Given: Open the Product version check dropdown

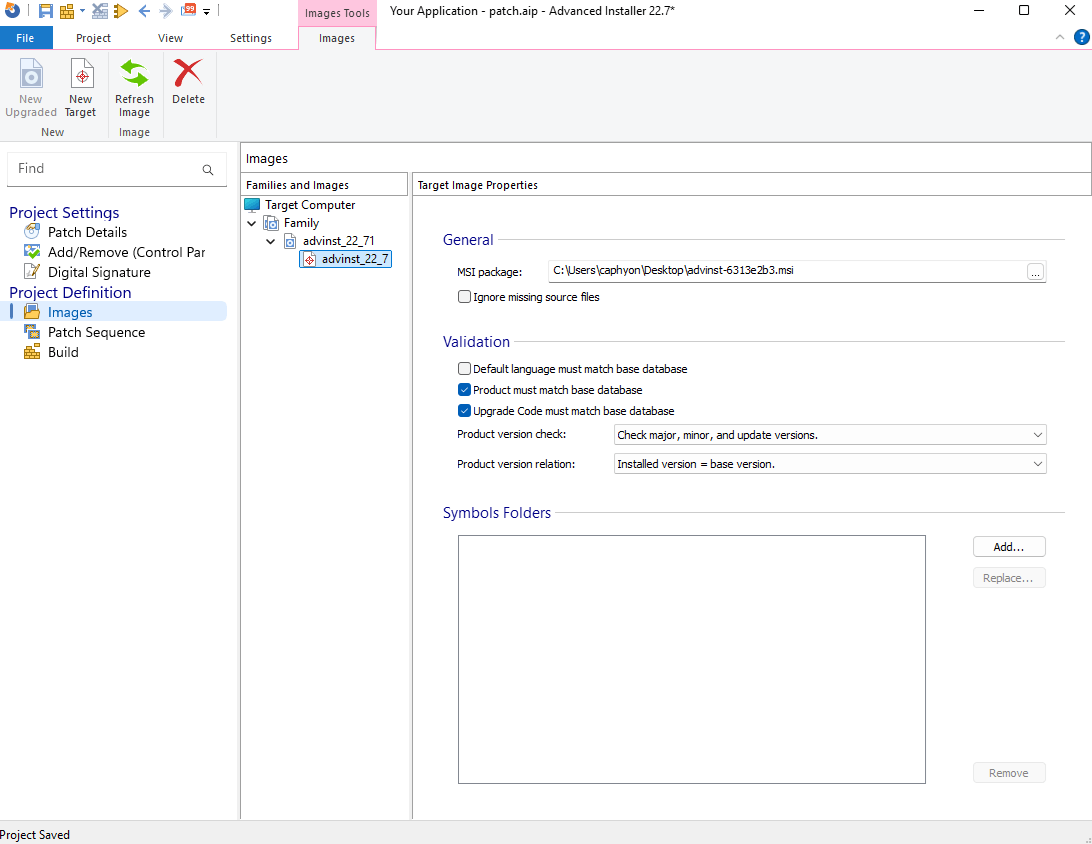Looking at the screenshot, I should (829, 435).
